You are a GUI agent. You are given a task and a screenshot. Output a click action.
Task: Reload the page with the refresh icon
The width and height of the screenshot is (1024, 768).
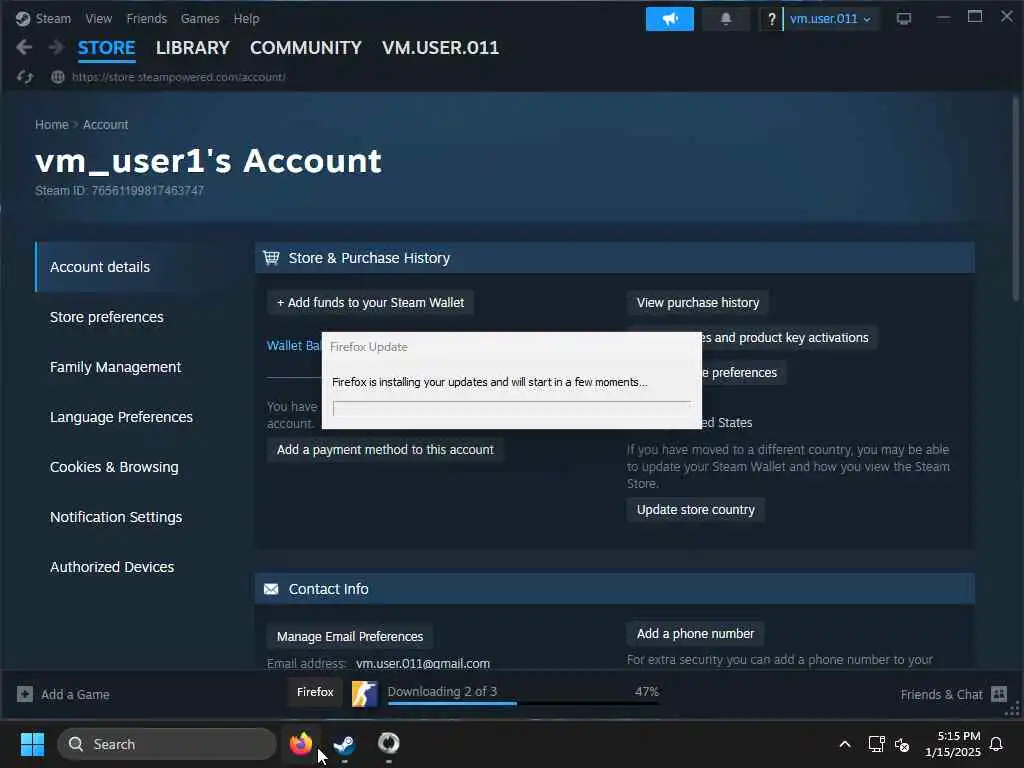coord(25,77)
